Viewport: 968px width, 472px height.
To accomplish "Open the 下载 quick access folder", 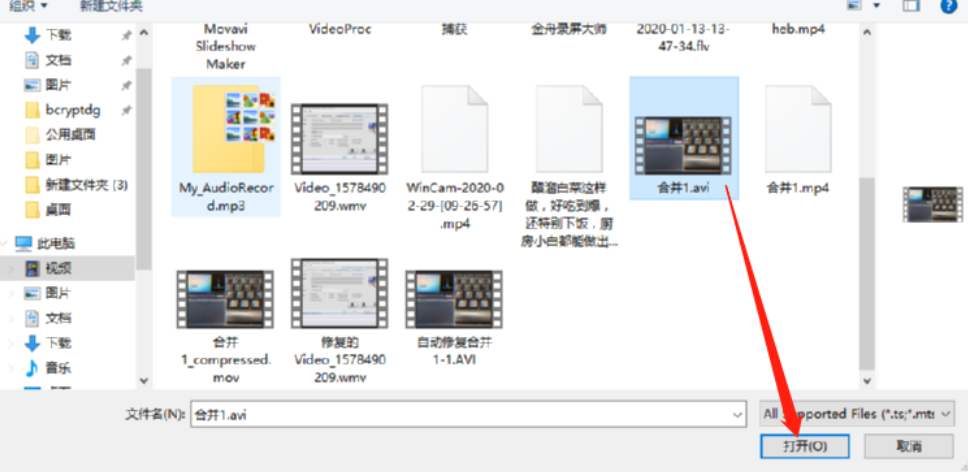I will tap(48, 36).
